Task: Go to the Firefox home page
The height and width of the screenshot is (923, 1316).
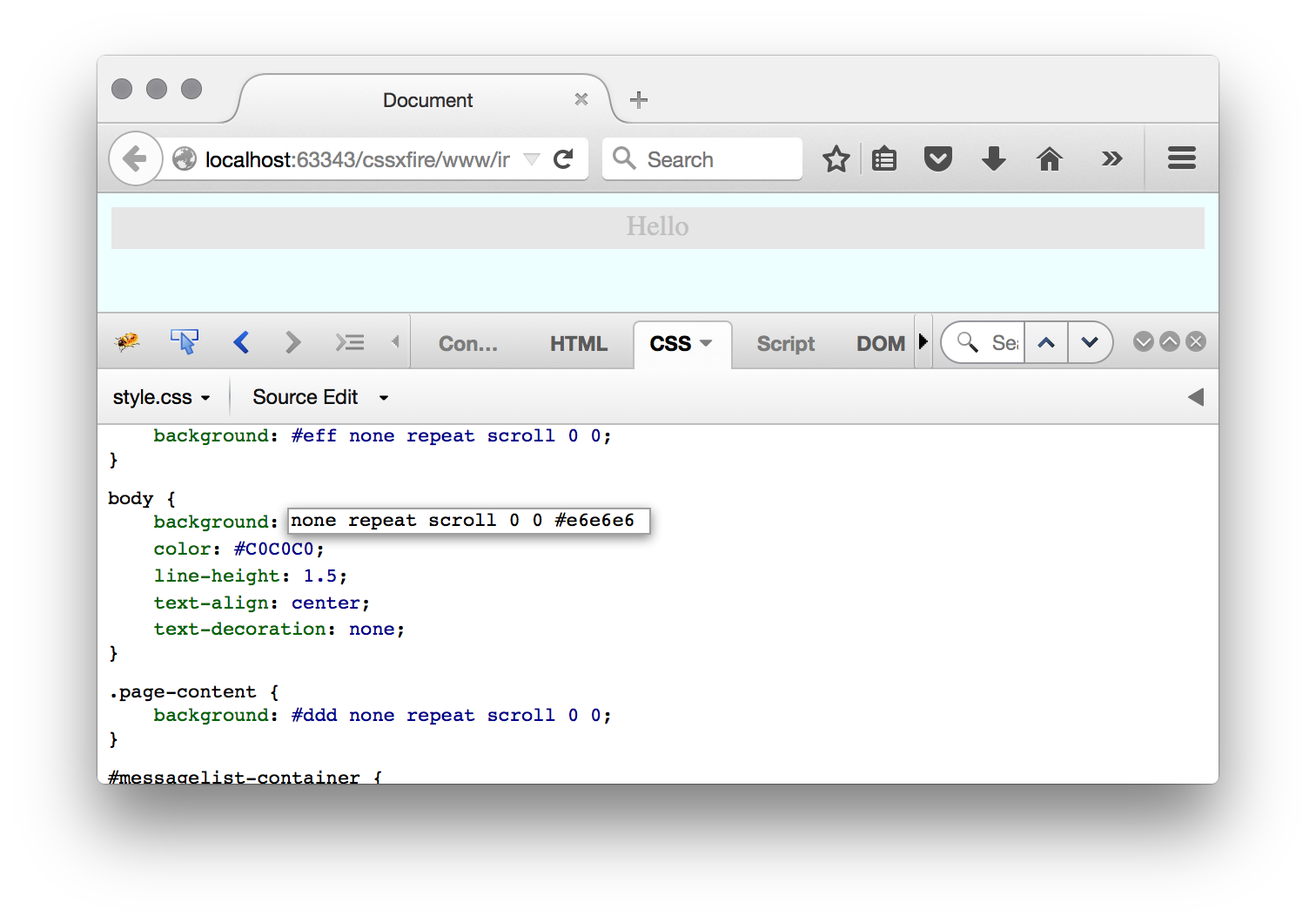Action: pyautogui.click(x=1049, y=159)
